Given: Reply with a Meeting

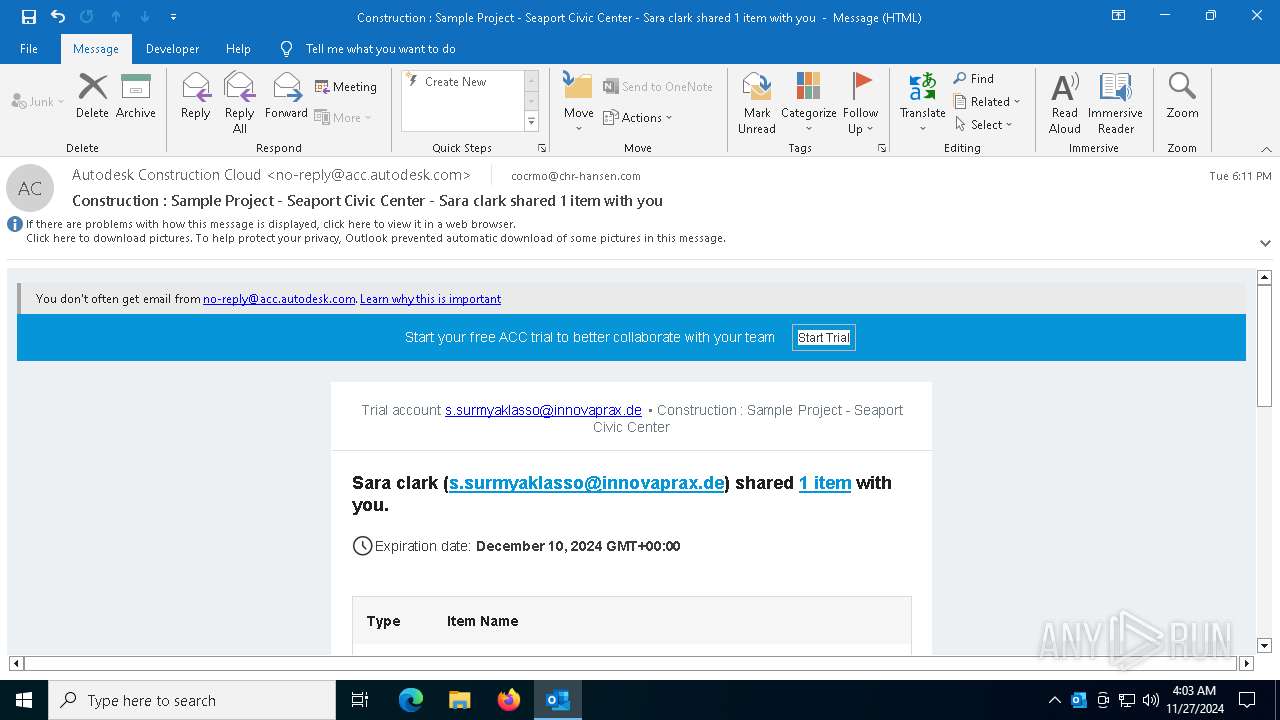Looking at the screenshot, I should click(346, 87).
